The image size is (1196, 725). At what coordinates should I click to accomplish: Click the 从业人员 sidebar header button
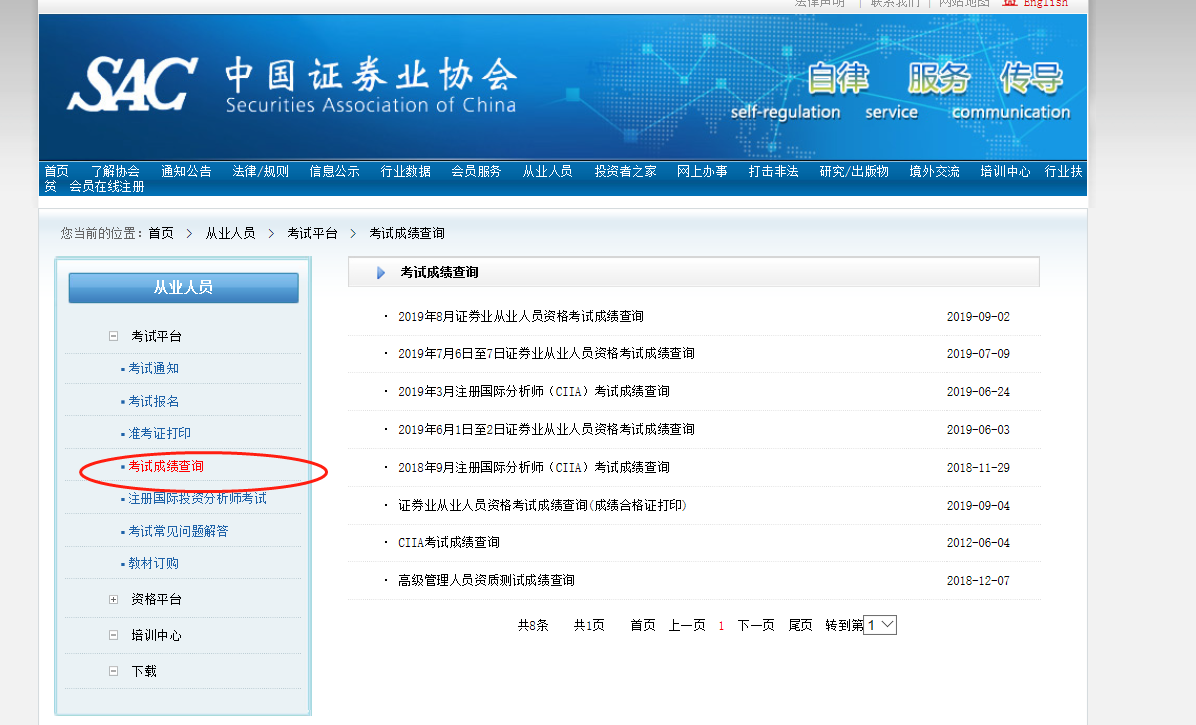(x=183, y=288)
